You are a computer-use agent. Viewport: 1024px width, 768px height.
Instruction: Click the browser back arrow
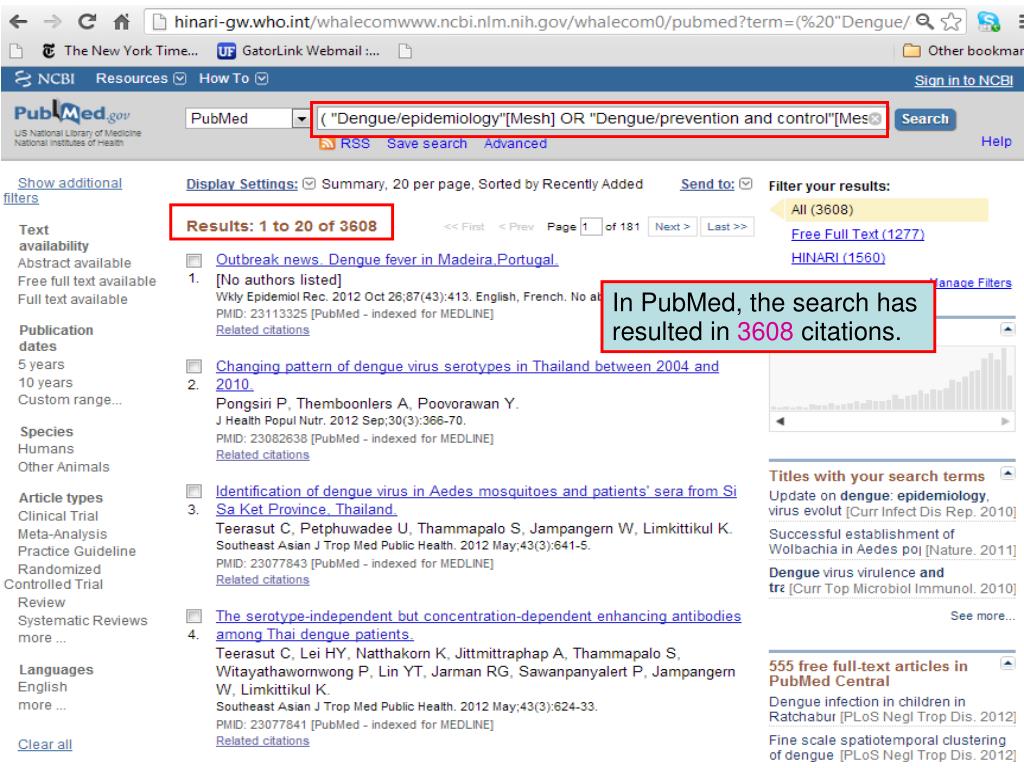18,22
